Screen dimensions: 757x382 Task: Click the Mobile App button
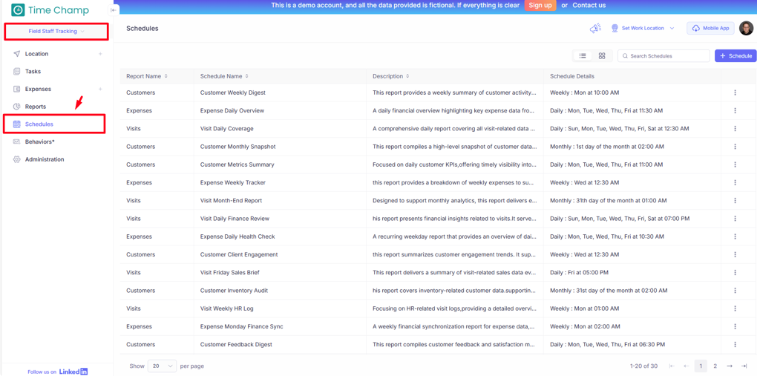[711, 28]
